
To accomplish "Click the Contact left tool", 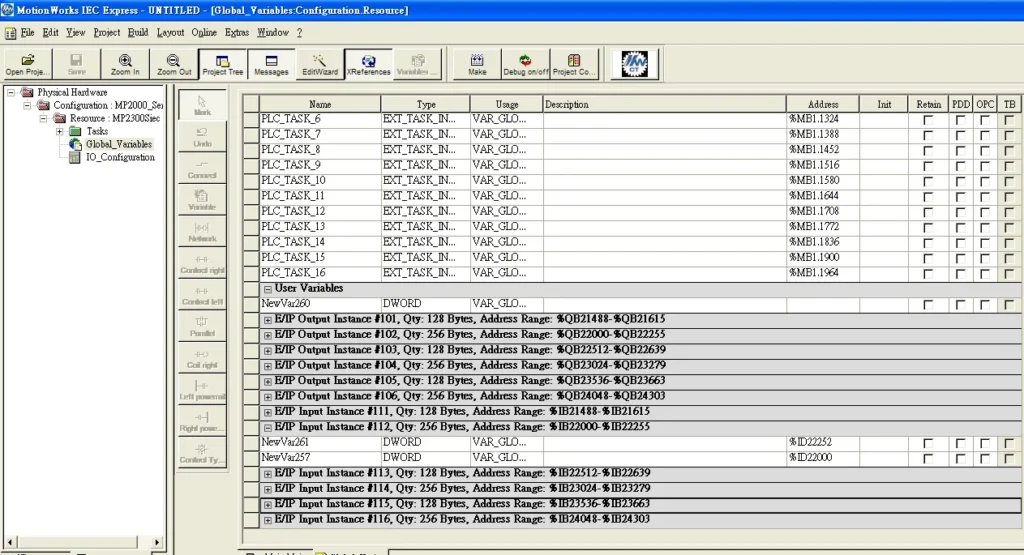I will (x=202, y=294).
